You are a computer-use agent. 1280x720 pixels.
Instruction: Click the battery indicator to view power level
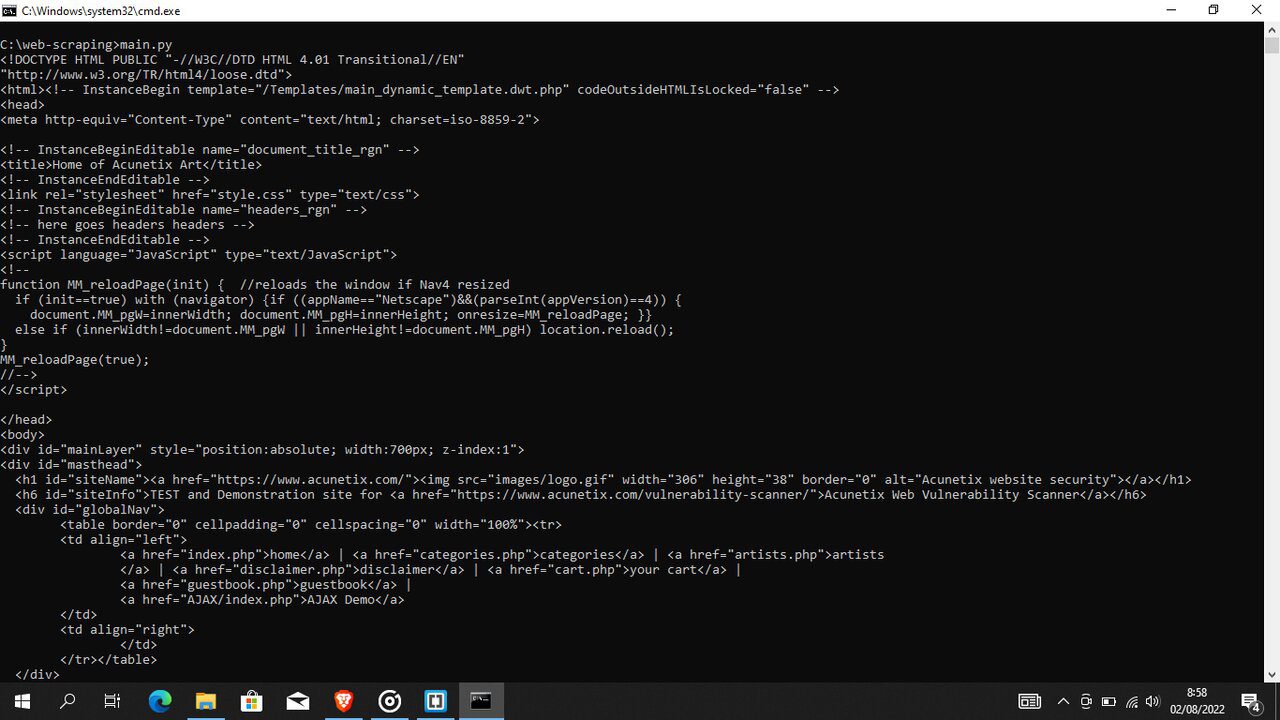(1108, 701)
